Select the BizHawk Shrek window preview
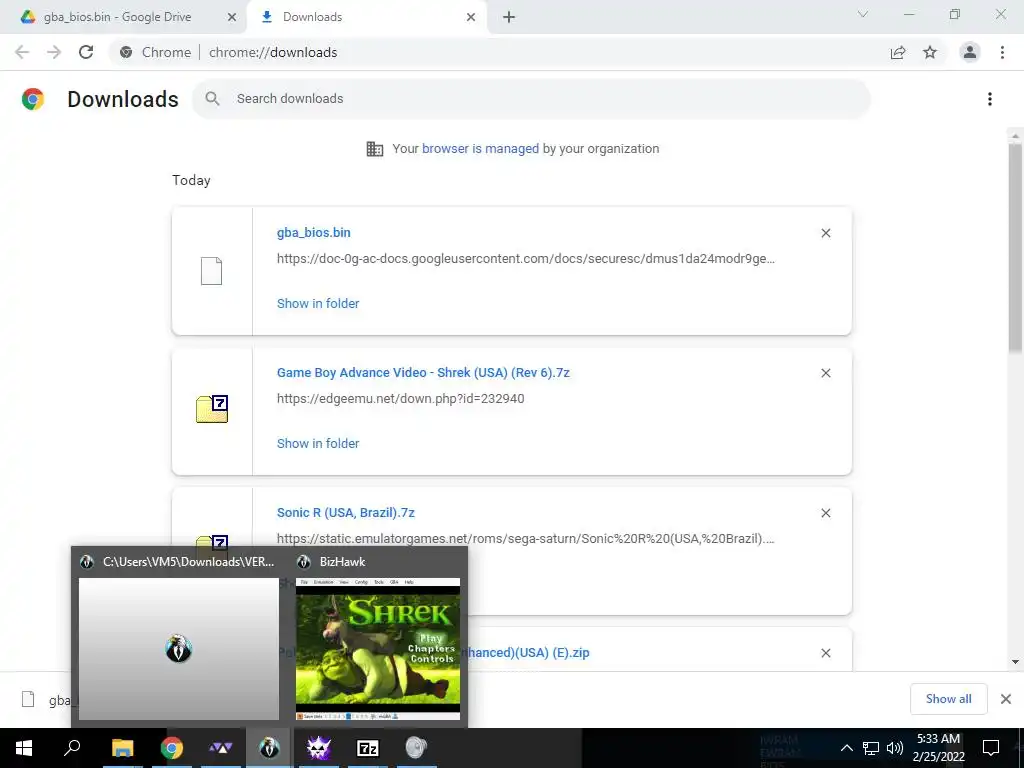 click(377, 648)
